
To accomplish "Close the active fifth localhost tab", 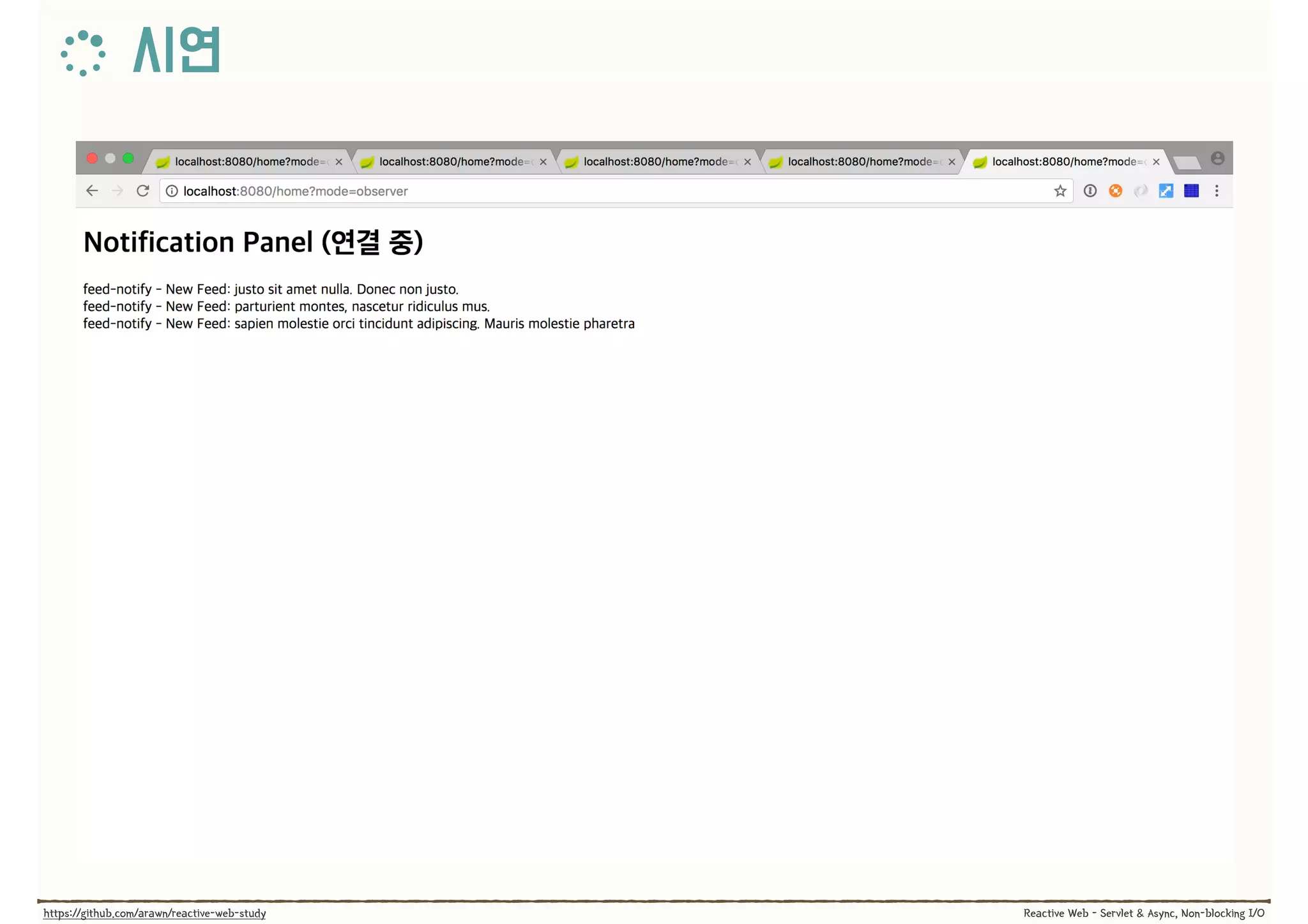I will (1156, 162).
